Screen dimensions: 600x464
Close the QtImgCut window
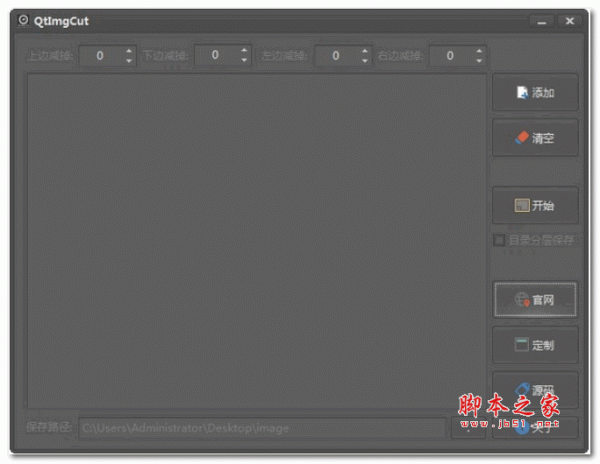coord(570,21)
